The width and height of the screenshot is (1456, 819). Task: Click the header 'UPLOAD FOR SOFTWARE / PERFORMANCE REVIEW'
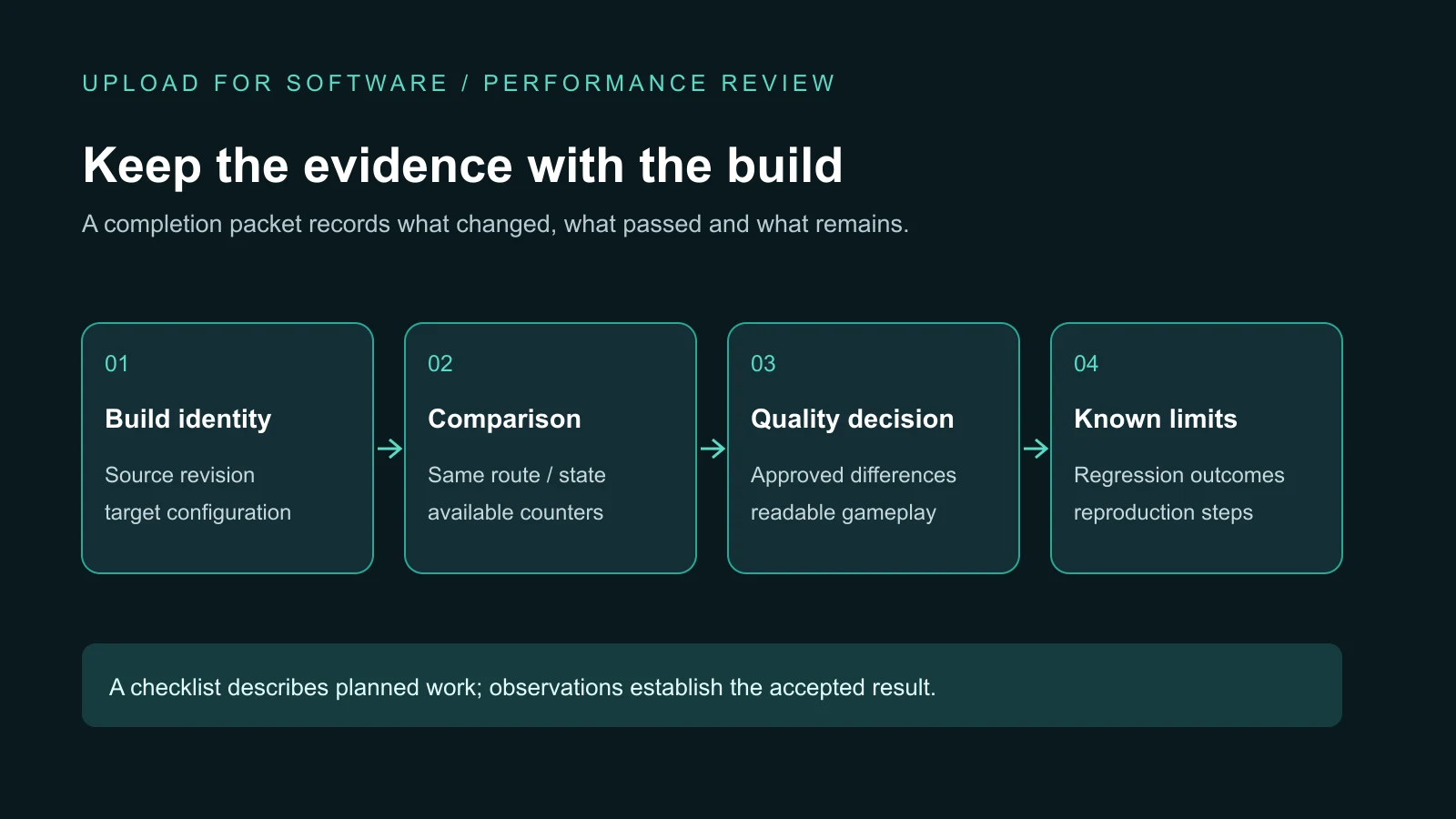[x=459, y=84]
